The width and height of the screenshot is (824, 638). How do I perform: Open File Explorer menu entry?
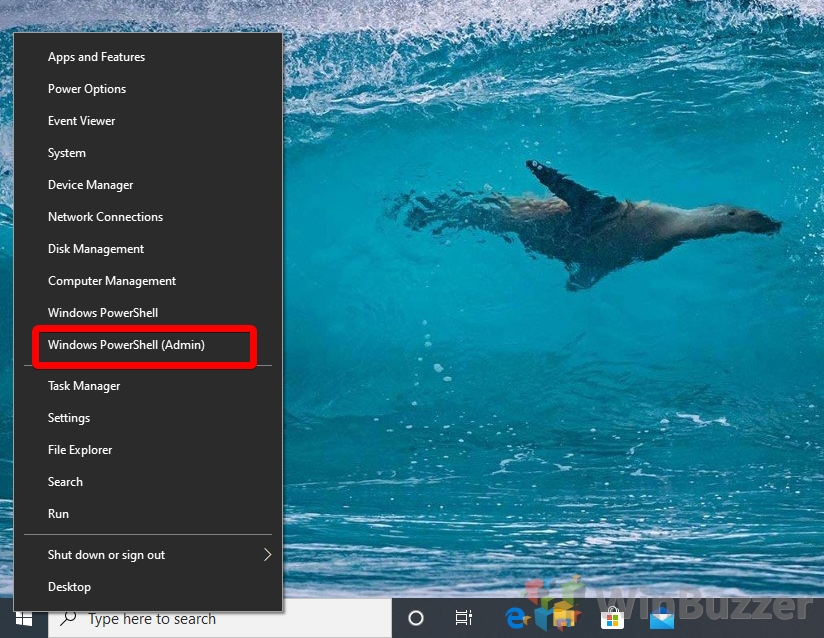[148, 450]
